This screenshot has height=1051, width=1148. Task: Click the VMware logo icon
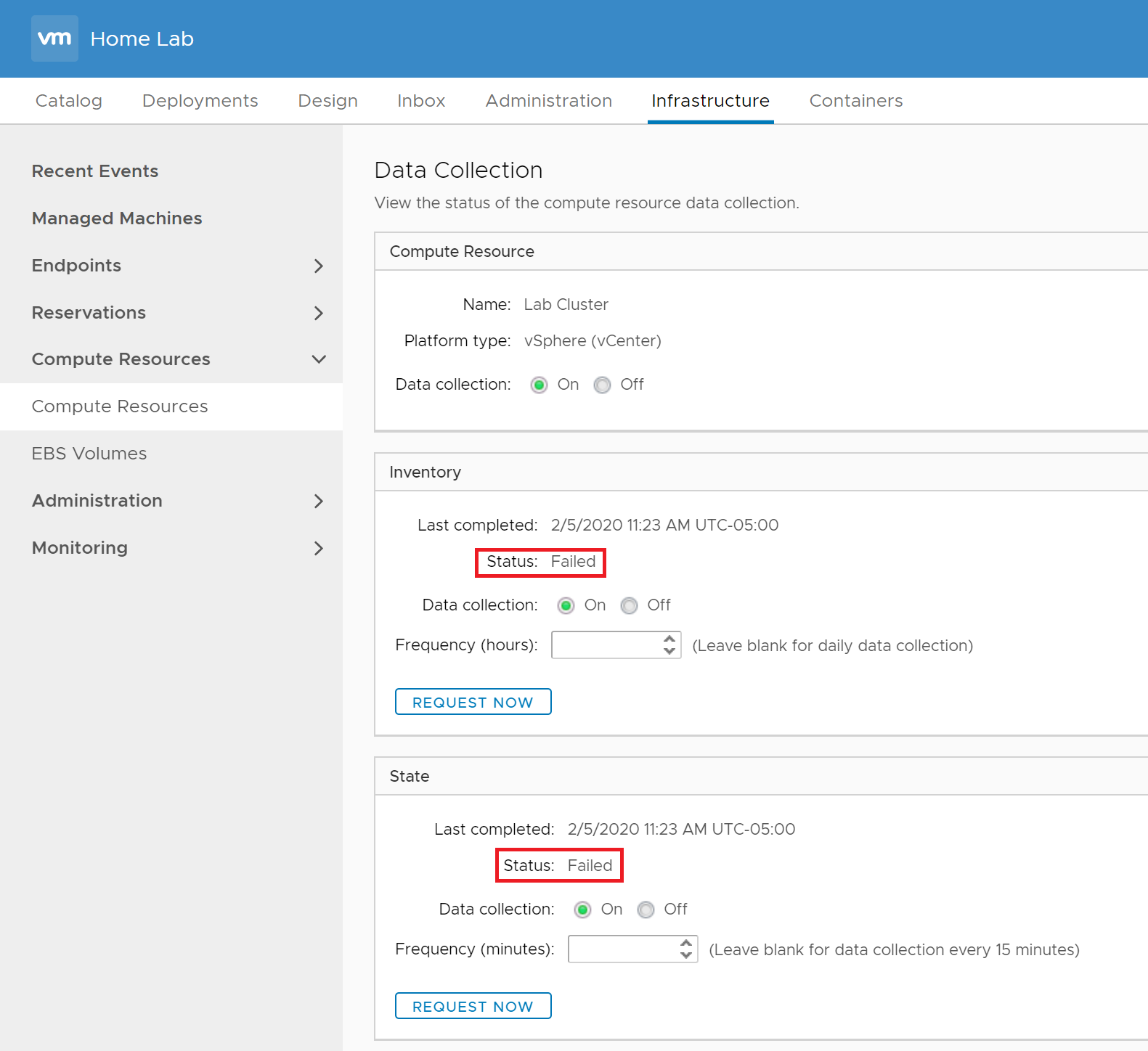[54, 38]
